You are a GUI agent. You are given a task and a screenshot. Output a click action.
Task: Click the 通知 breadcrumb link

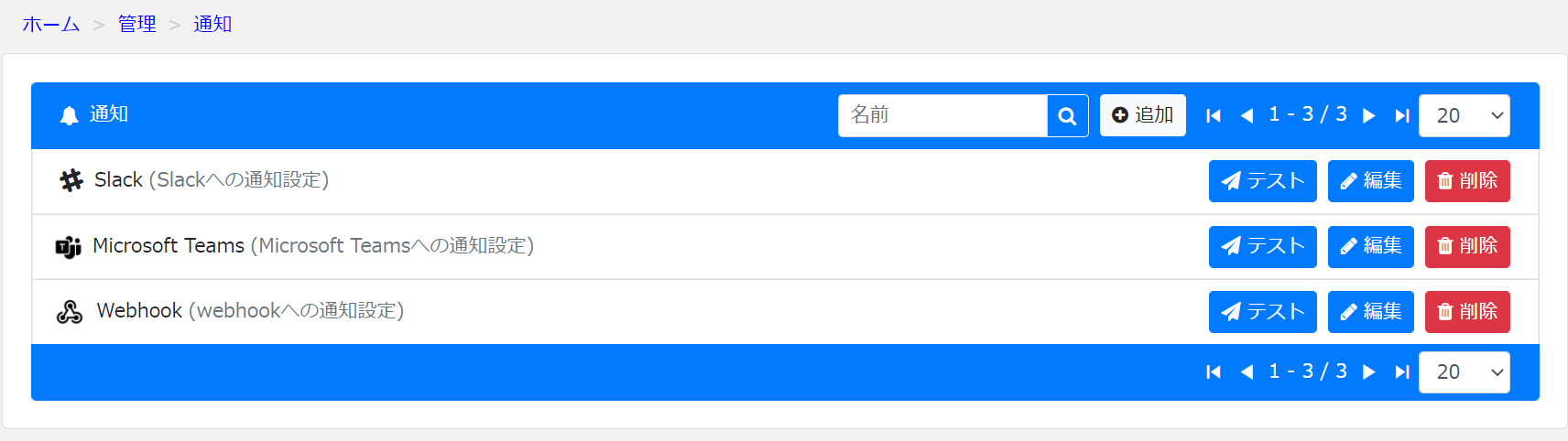[212, 24]
